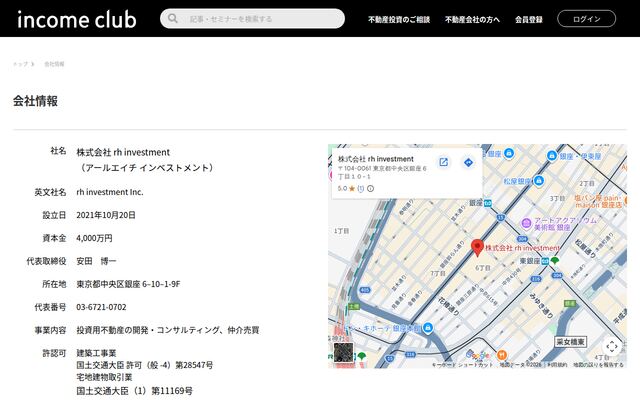Focus the article and seminar search field

(x=252, y=18)
